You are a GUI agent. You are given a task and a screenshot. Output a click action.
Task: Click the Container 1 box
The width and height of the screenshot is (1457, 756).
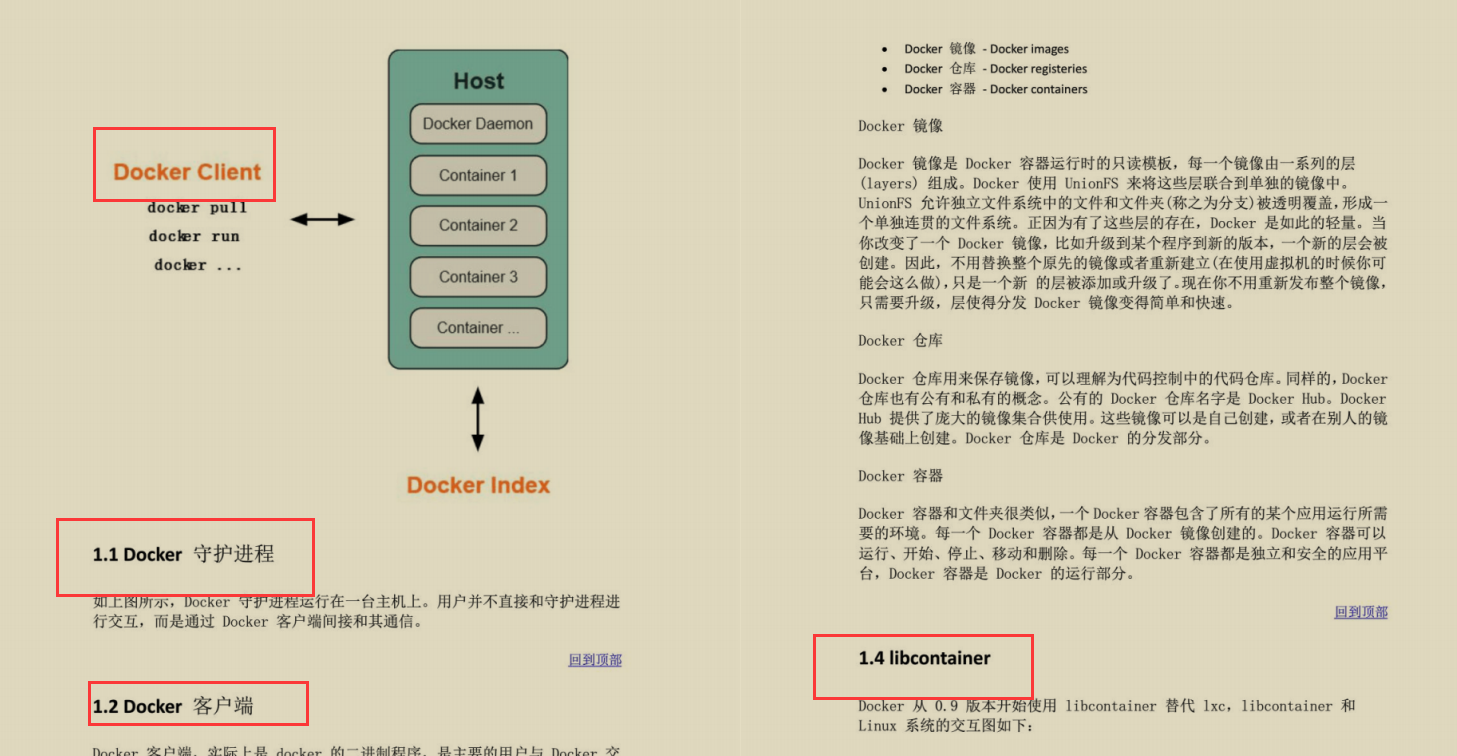(x=478, y=175)
